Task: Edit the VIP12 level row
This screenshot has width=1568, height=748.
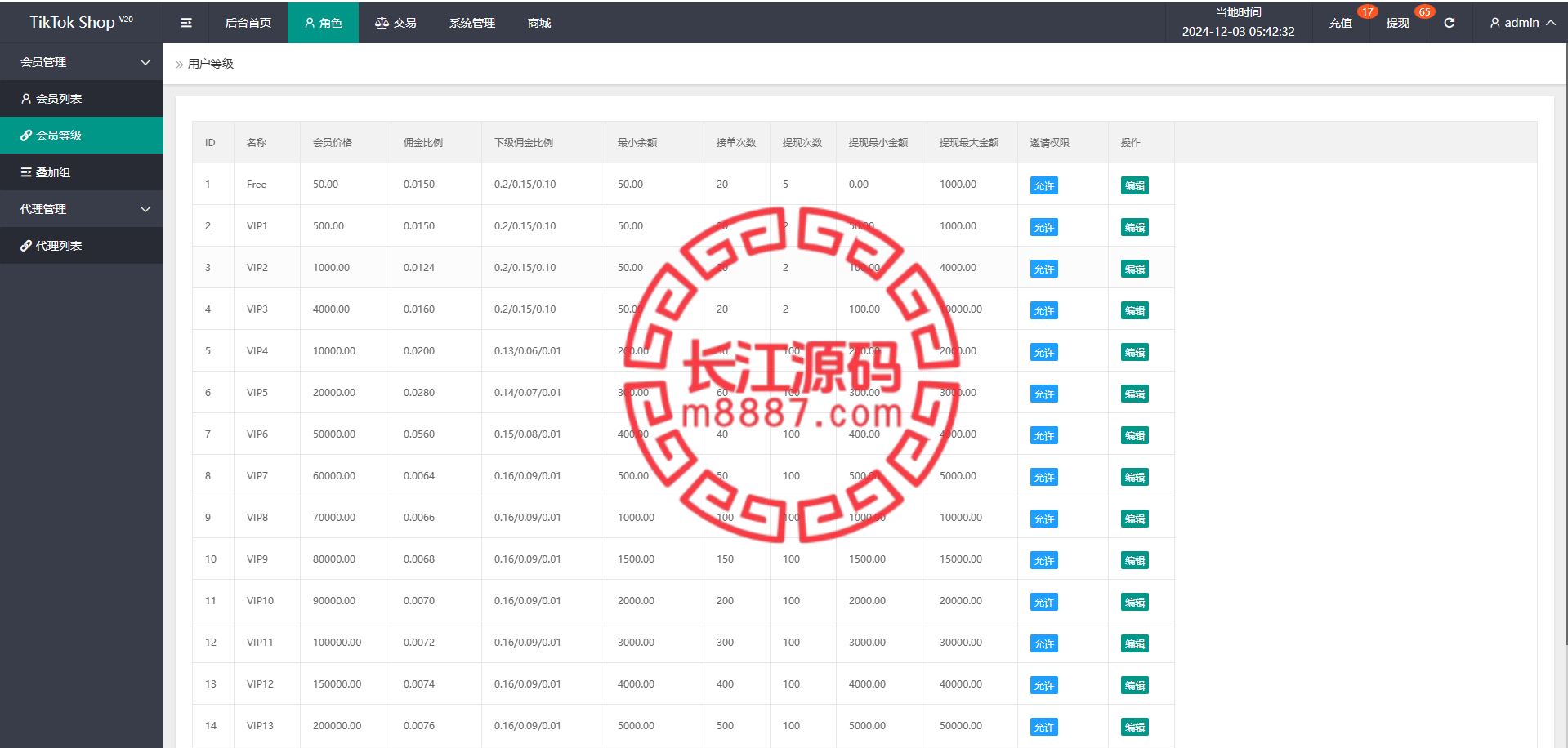Action: coord(1135,685)
